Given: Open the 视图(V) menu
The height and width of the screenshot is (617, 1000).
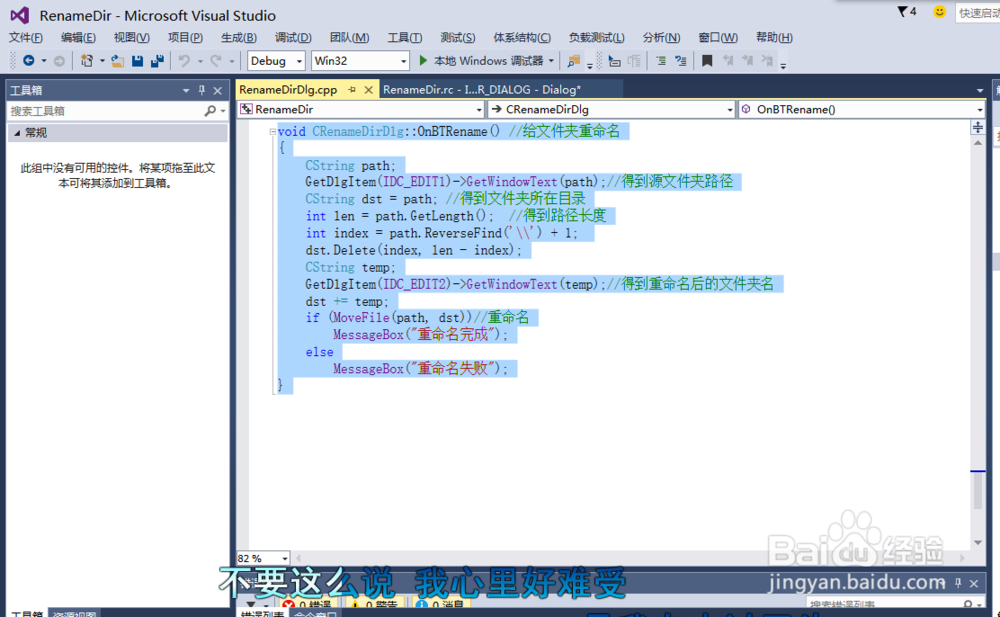Looking at the screenshot, I should coord(131,38).
